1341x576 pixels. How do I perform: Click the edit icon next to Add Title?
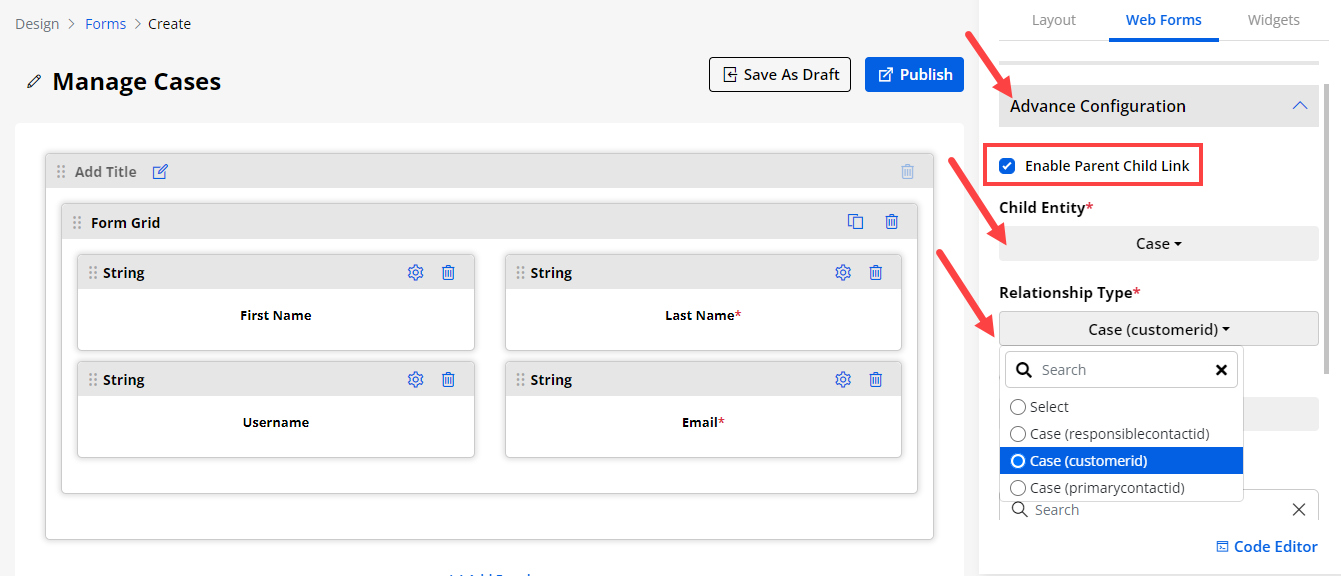coord(160,172)
